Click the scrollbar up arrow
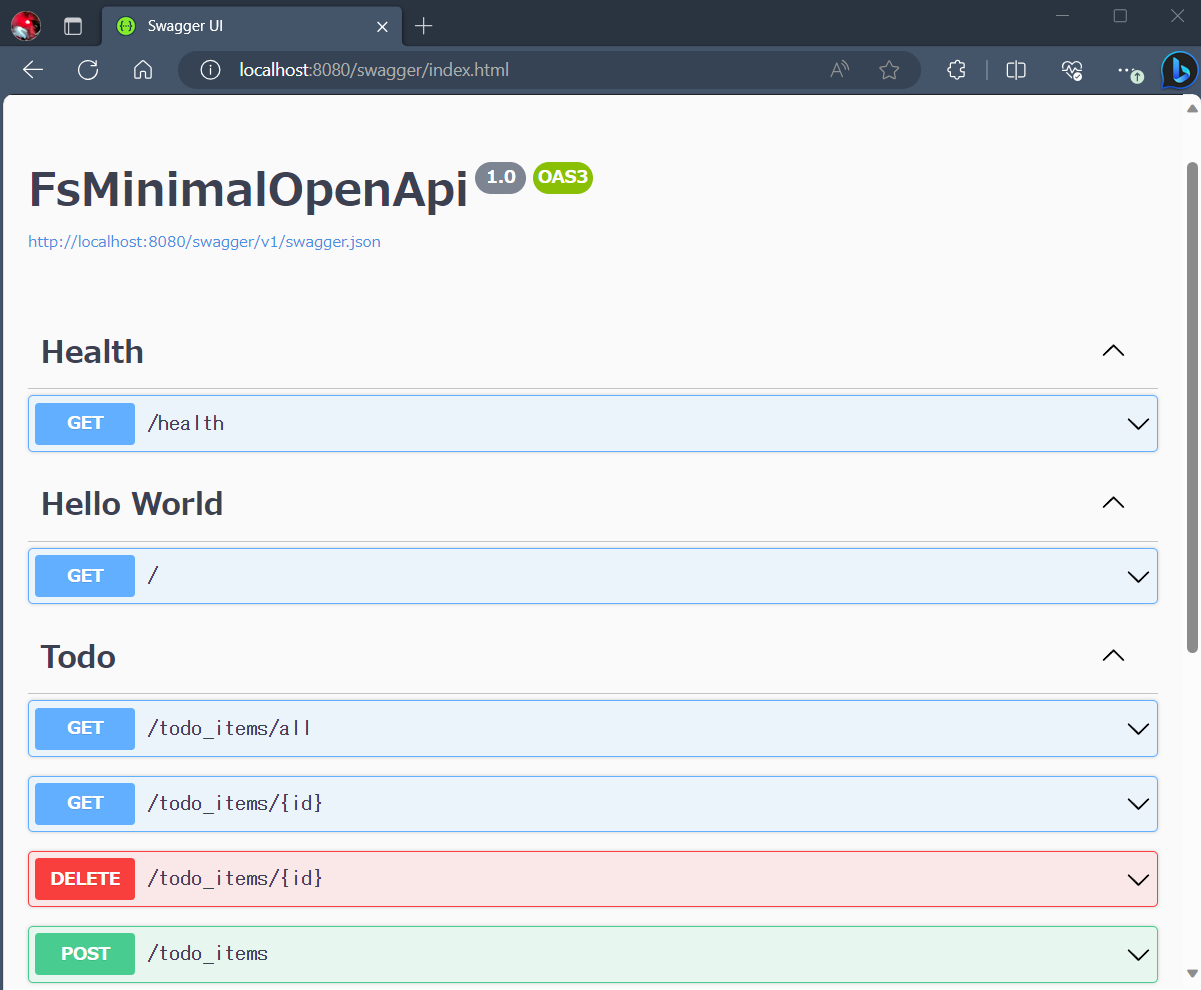Image resolution: width=1201 pixels, height=990 pixels. click(x=1192, y=107)
